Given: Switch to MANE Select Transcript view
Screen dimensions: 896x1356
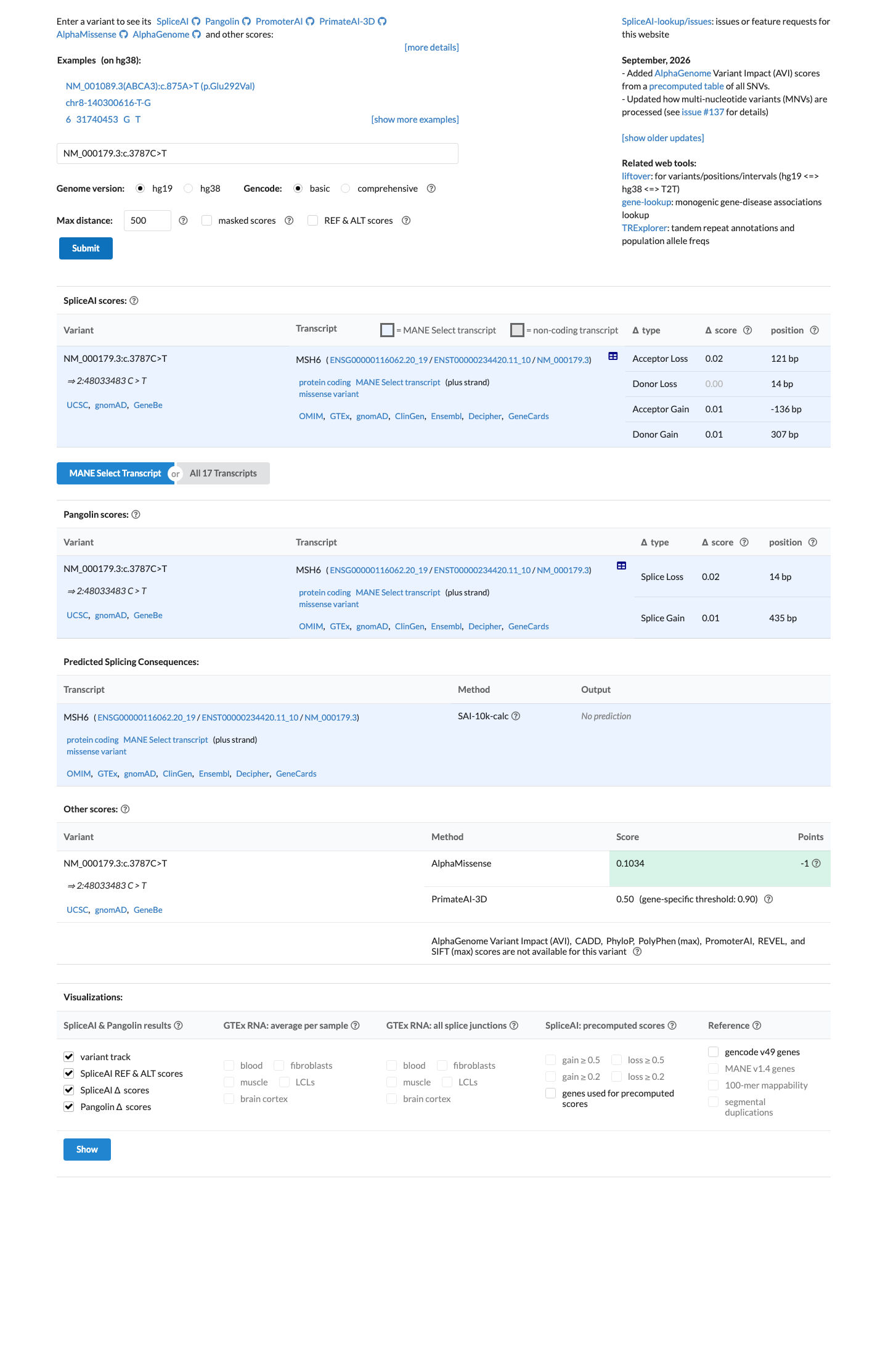Looking at the screenshot, I should (x=115, y=473).
